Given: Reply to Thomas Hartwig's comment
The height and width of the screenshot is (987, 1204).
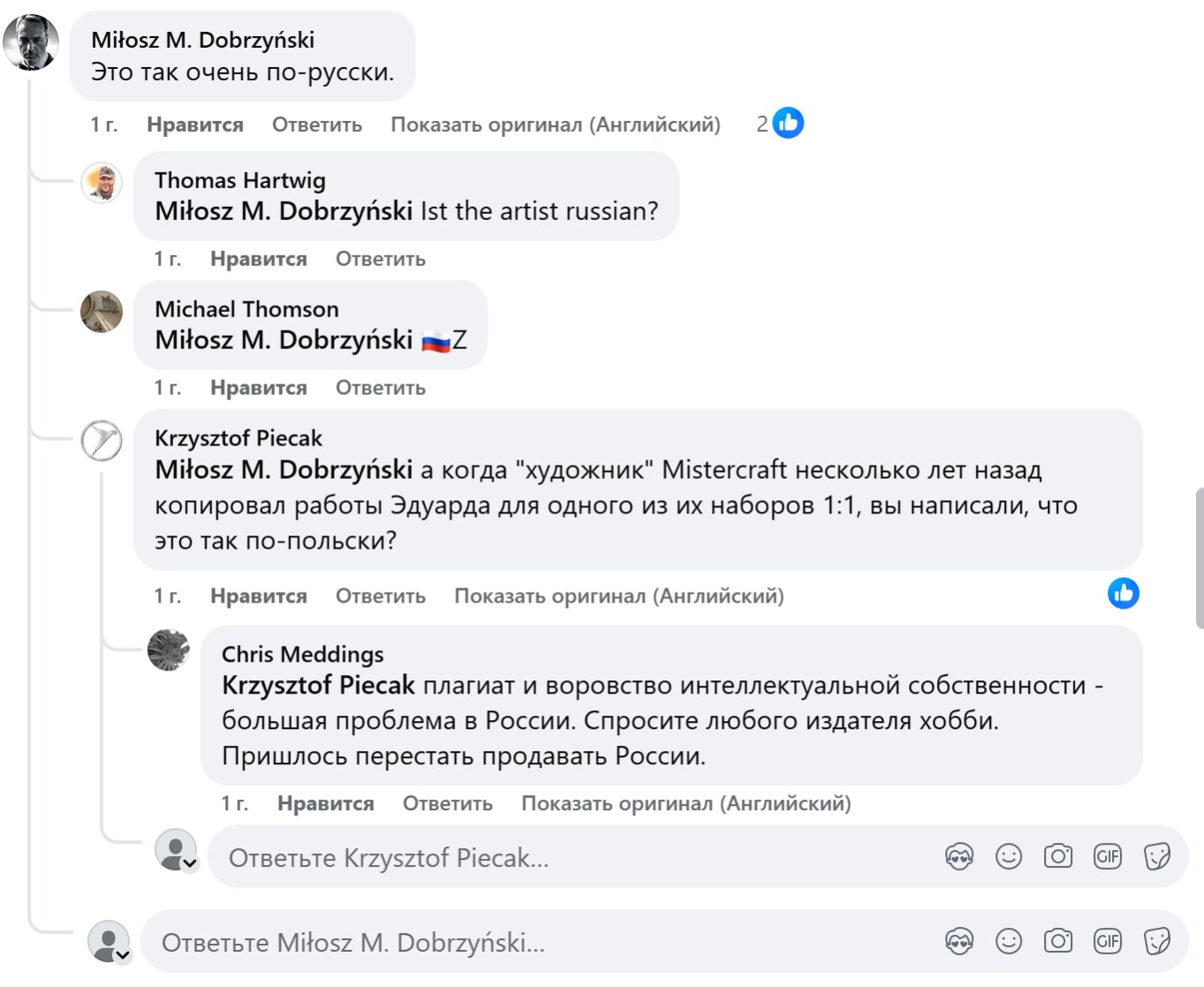Looking at the screenshot, I should pos(380,259).
